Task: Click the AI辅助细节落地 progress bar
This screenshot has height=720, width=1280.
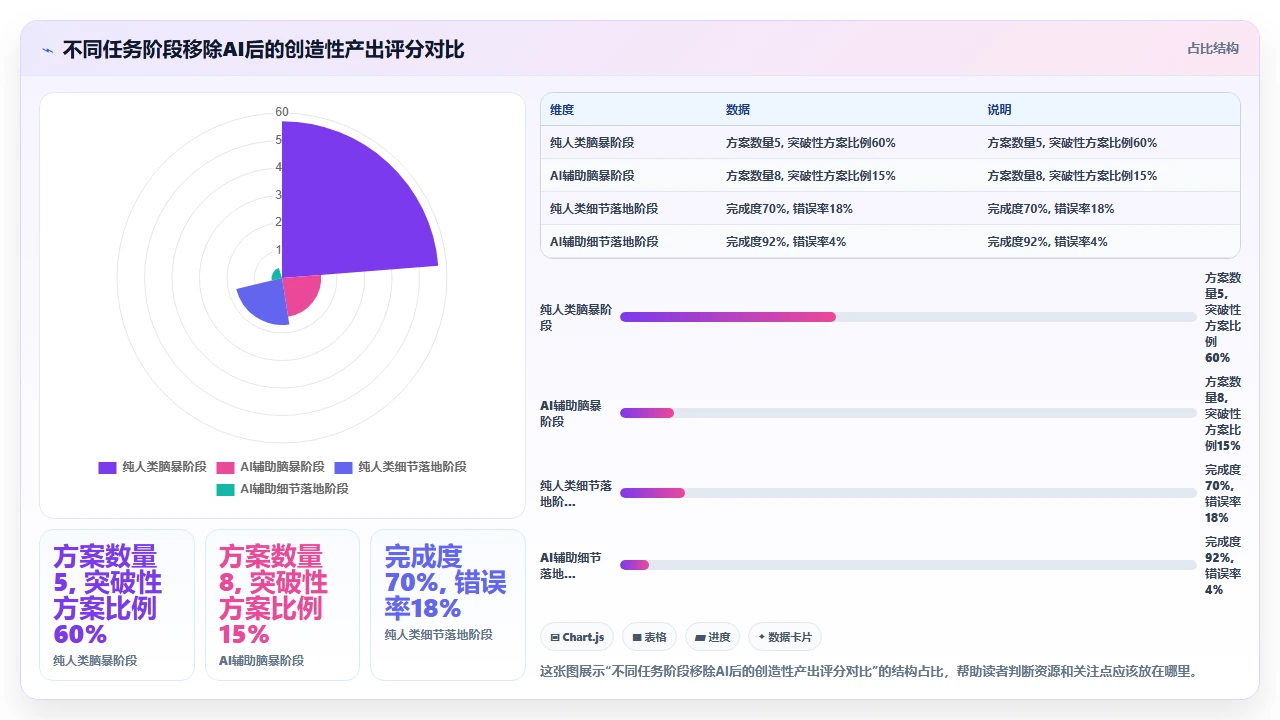Action: click(x=908, y=565)
